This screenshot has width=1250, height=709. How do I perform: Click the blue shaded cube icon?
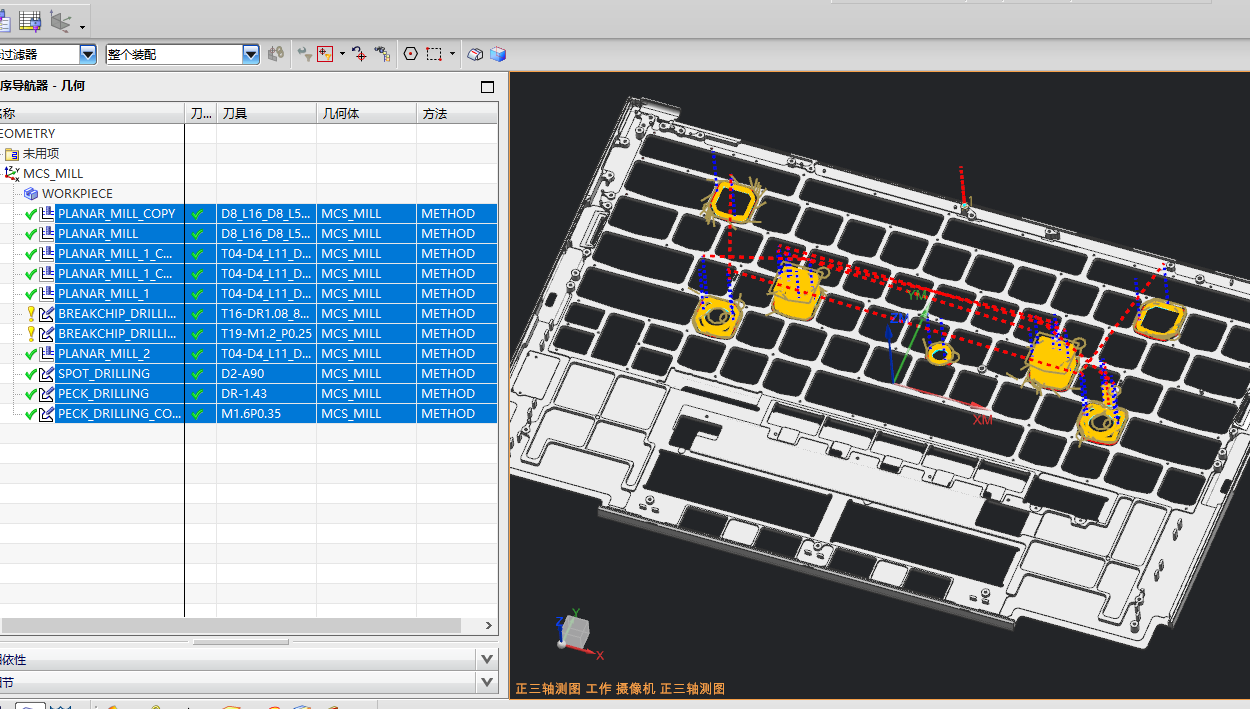click(498, 54)
